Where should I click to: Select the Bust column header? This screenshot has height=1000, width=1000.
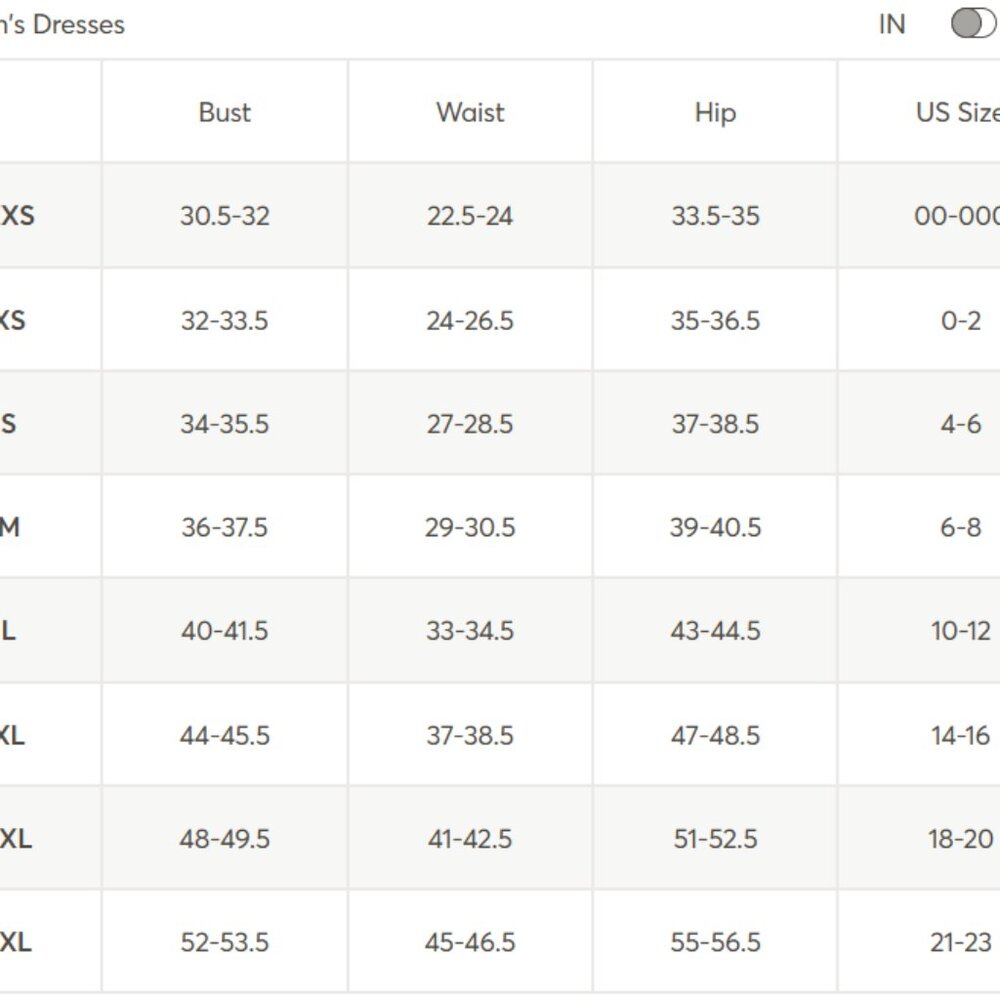coord(224,112)
